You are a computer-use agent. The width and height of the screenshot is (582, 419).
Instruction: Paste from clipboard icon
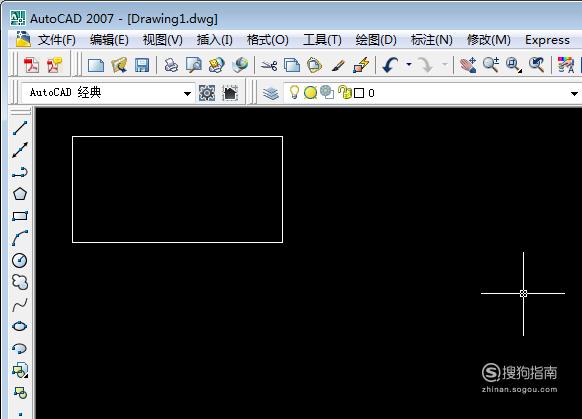315,65
